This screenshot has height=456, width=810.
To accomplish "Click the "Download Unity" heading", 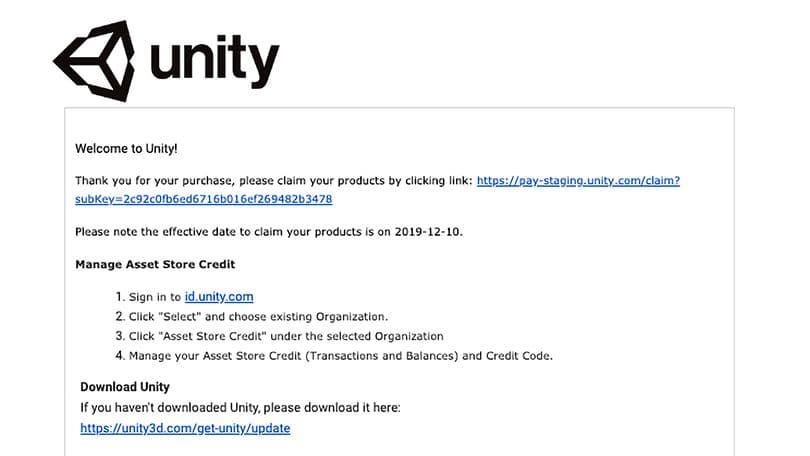I will point(125,387).
